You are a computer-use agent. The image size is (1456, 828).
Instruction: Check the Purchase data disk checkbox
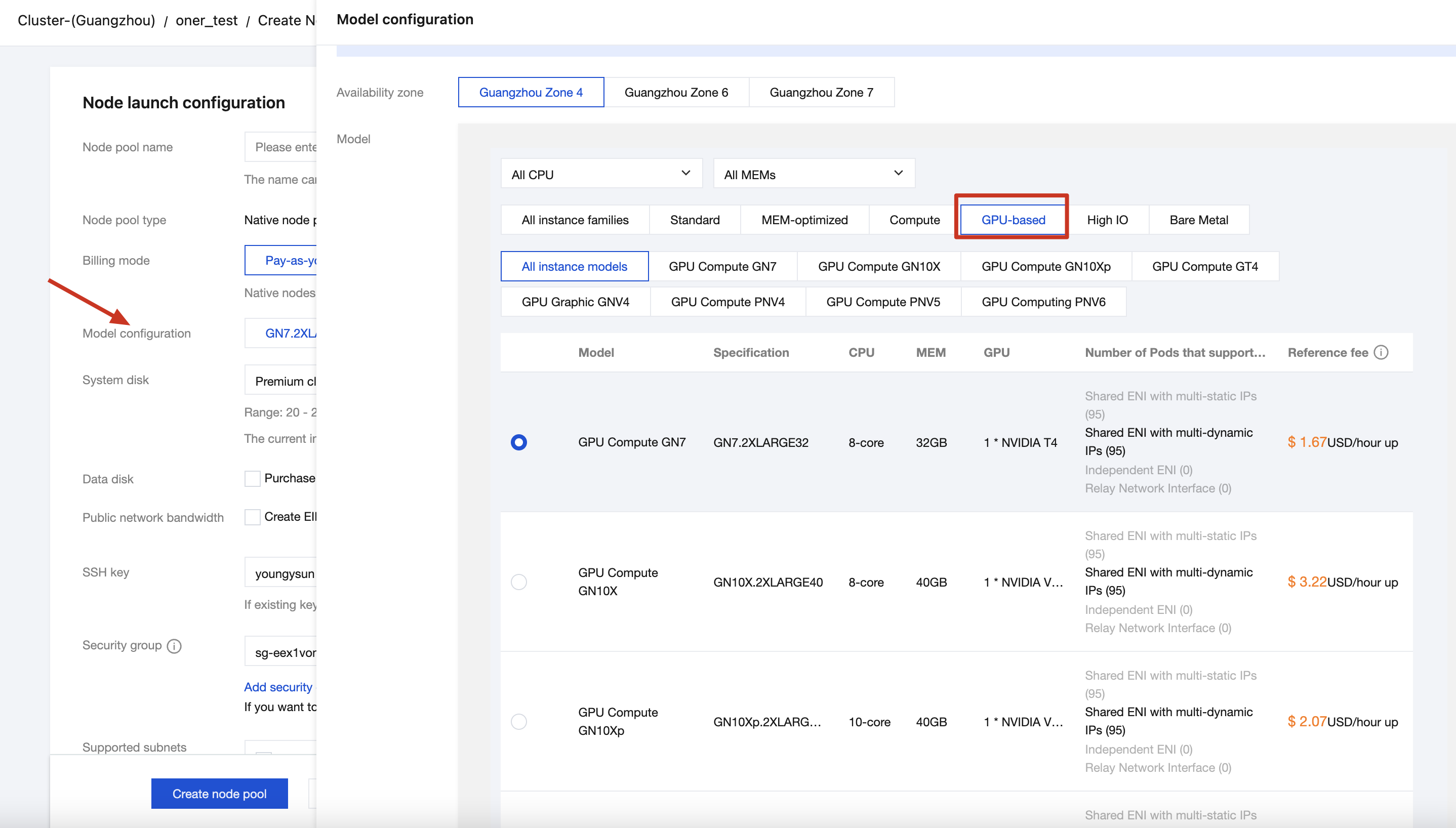point(252,478)
